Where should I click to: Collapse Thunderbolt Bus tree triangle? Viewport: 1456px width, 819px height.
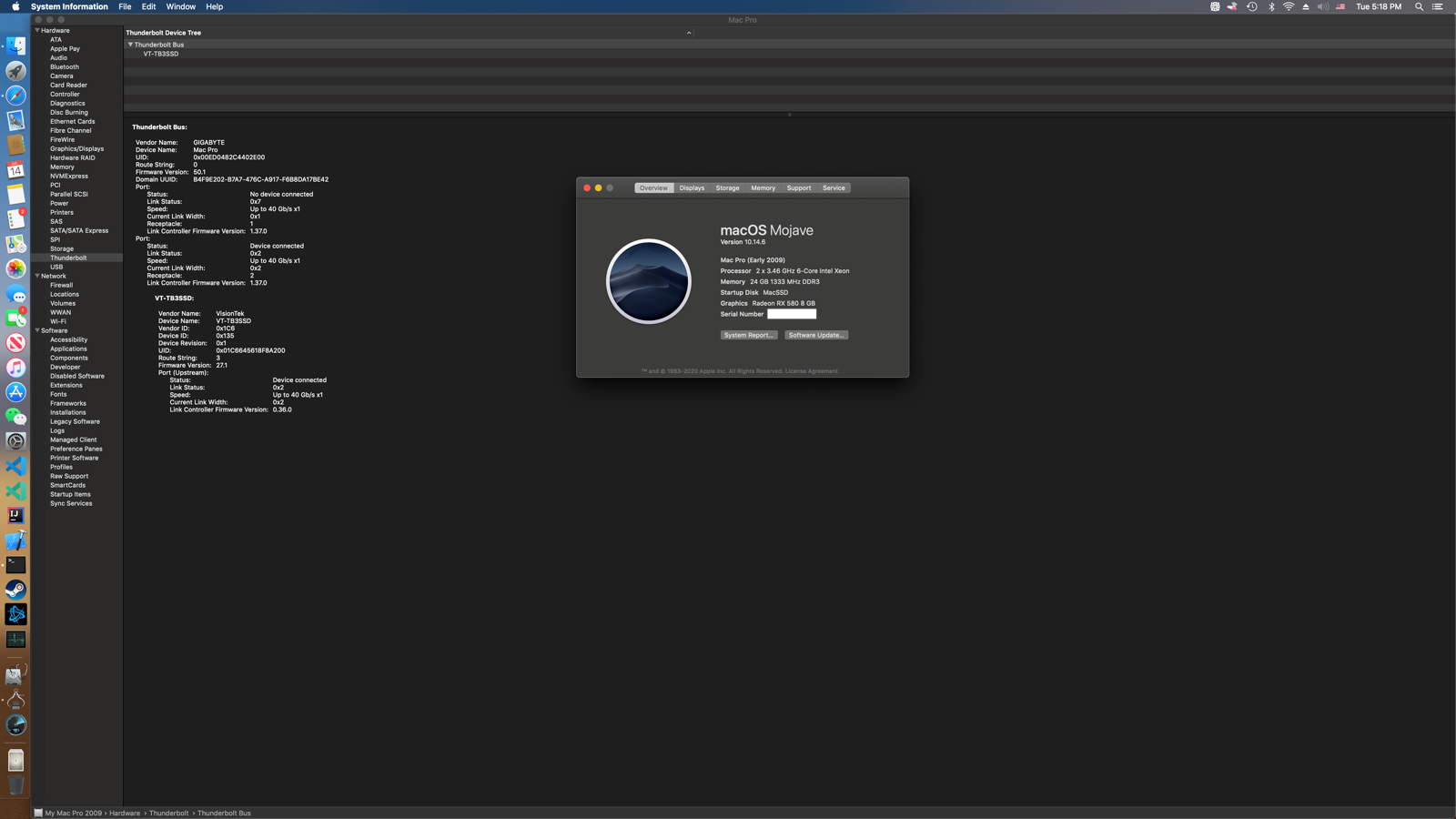[x=130, y=44]
